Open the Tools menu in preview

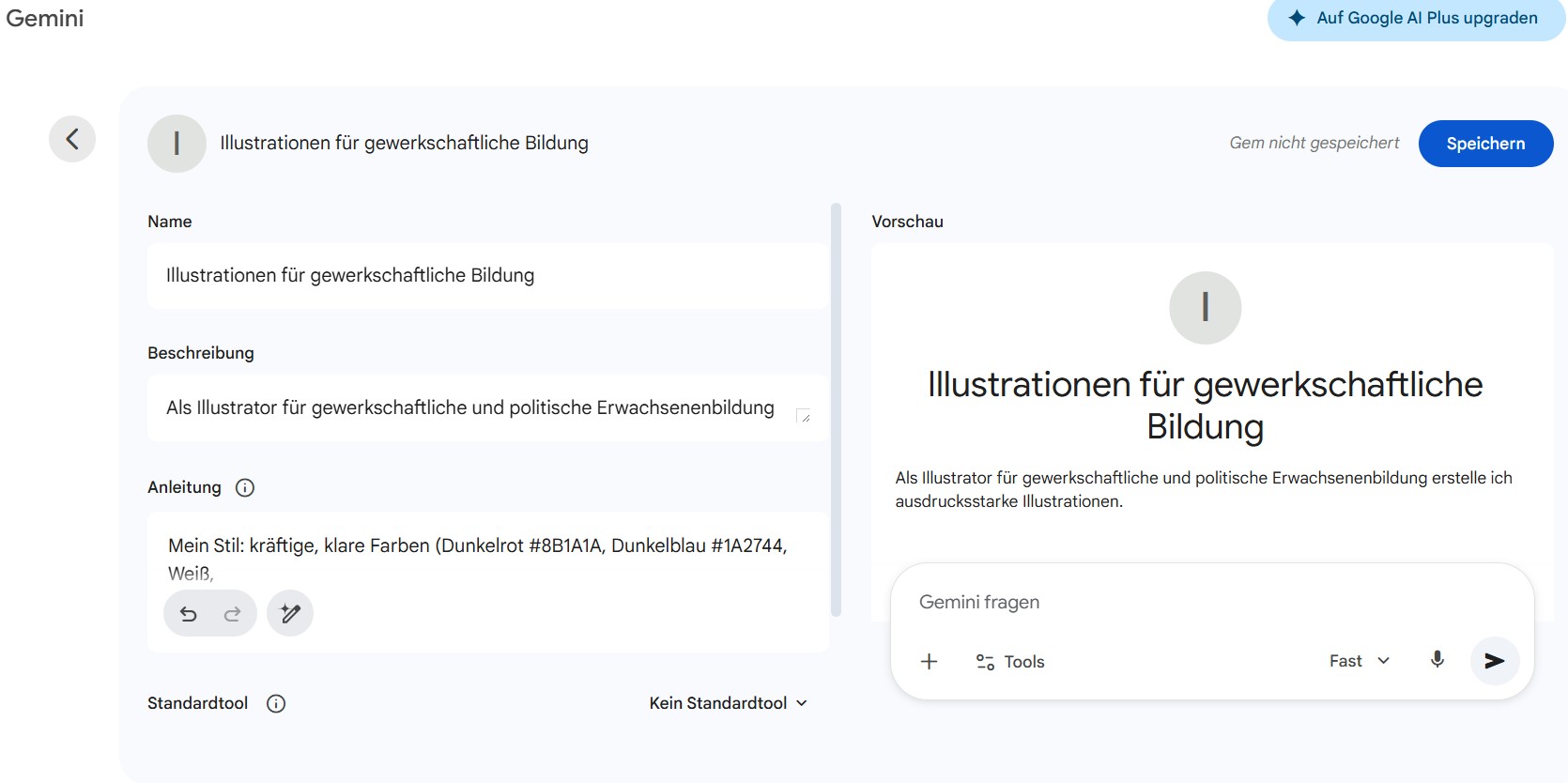tap(1010, 662)
